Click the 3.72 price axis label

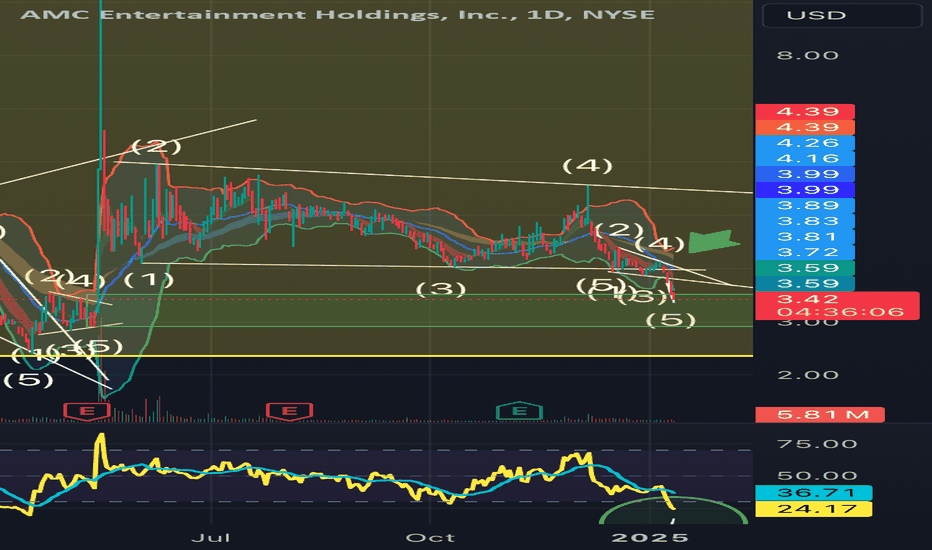[x=805, y=252]
